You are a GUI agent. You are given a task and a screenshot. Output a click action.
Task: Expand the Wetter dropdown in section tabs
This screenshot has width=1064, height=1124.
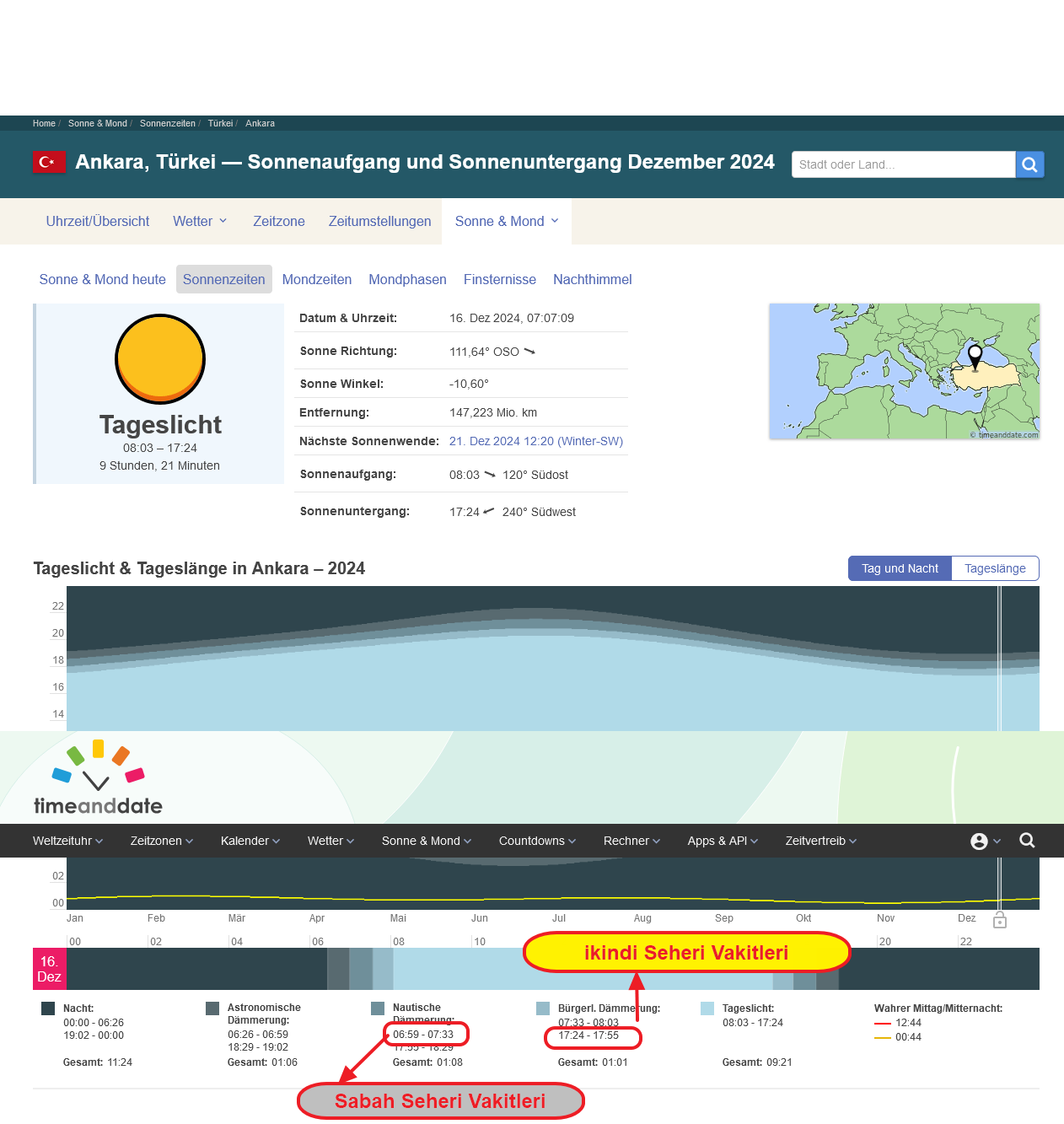click(200, 221)
